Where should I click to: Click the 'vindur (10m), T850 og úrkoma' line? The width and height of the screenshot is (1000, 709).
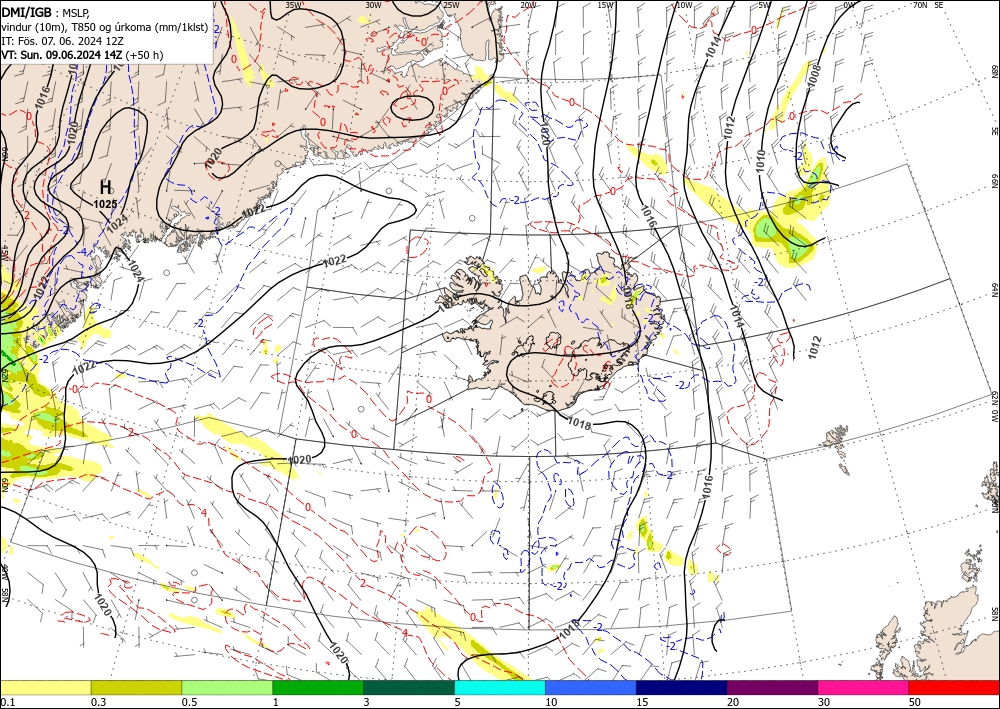pos(105,27)
